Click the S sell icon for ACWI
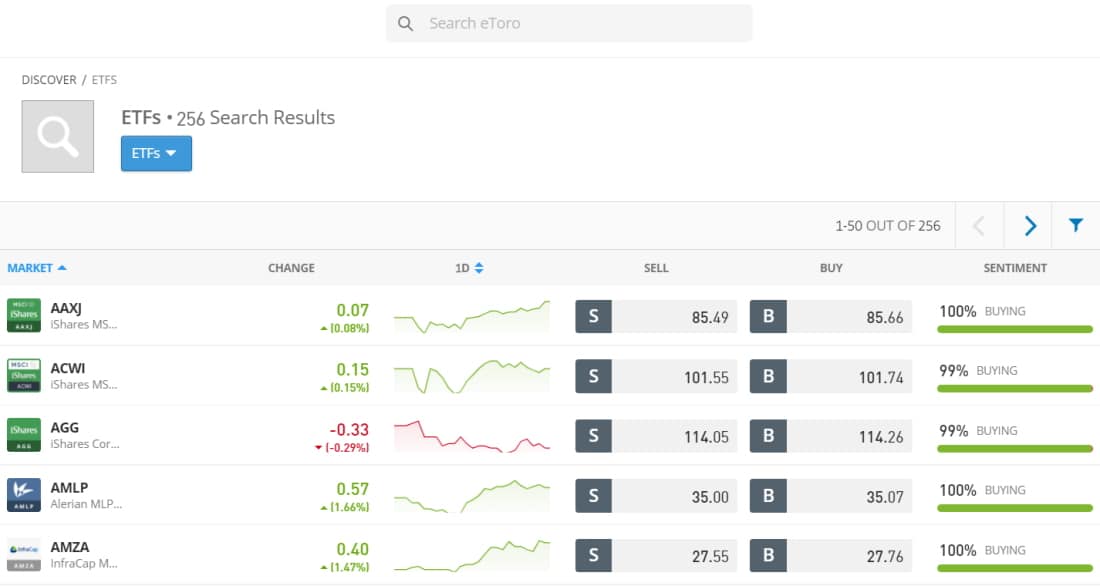This screenshot has height=586, width=1100. coord(593,376)
